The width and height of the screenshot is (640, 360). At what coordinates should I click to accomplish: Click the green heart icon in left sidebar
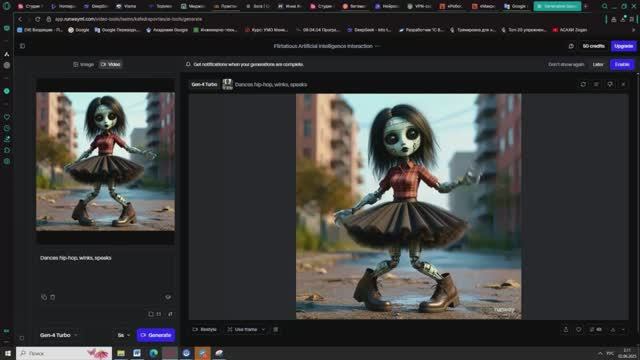[x=7, y=117]
